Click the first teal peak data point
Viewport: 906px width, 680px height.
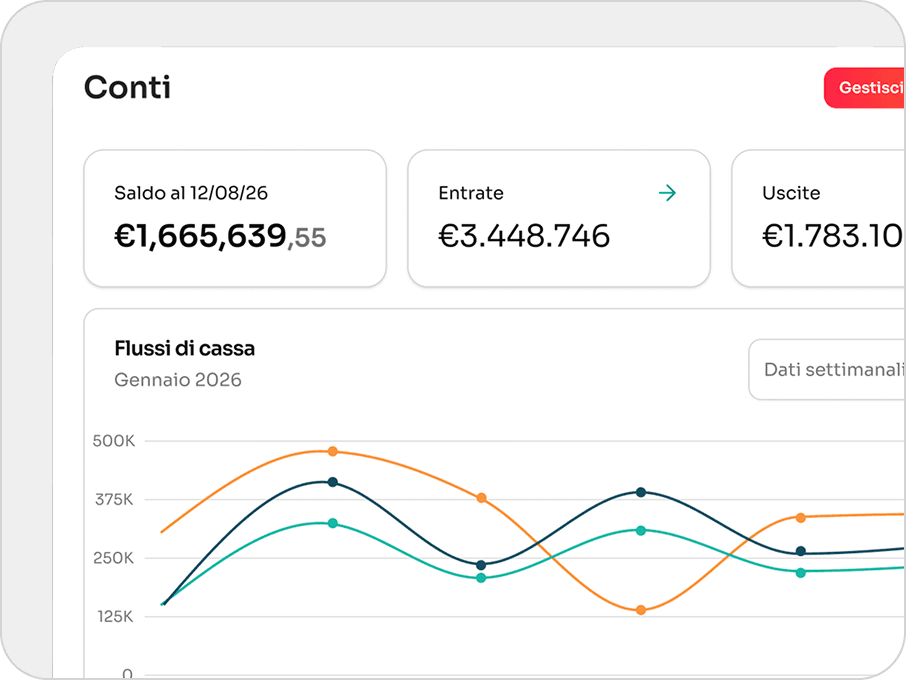tap(333, 523)
